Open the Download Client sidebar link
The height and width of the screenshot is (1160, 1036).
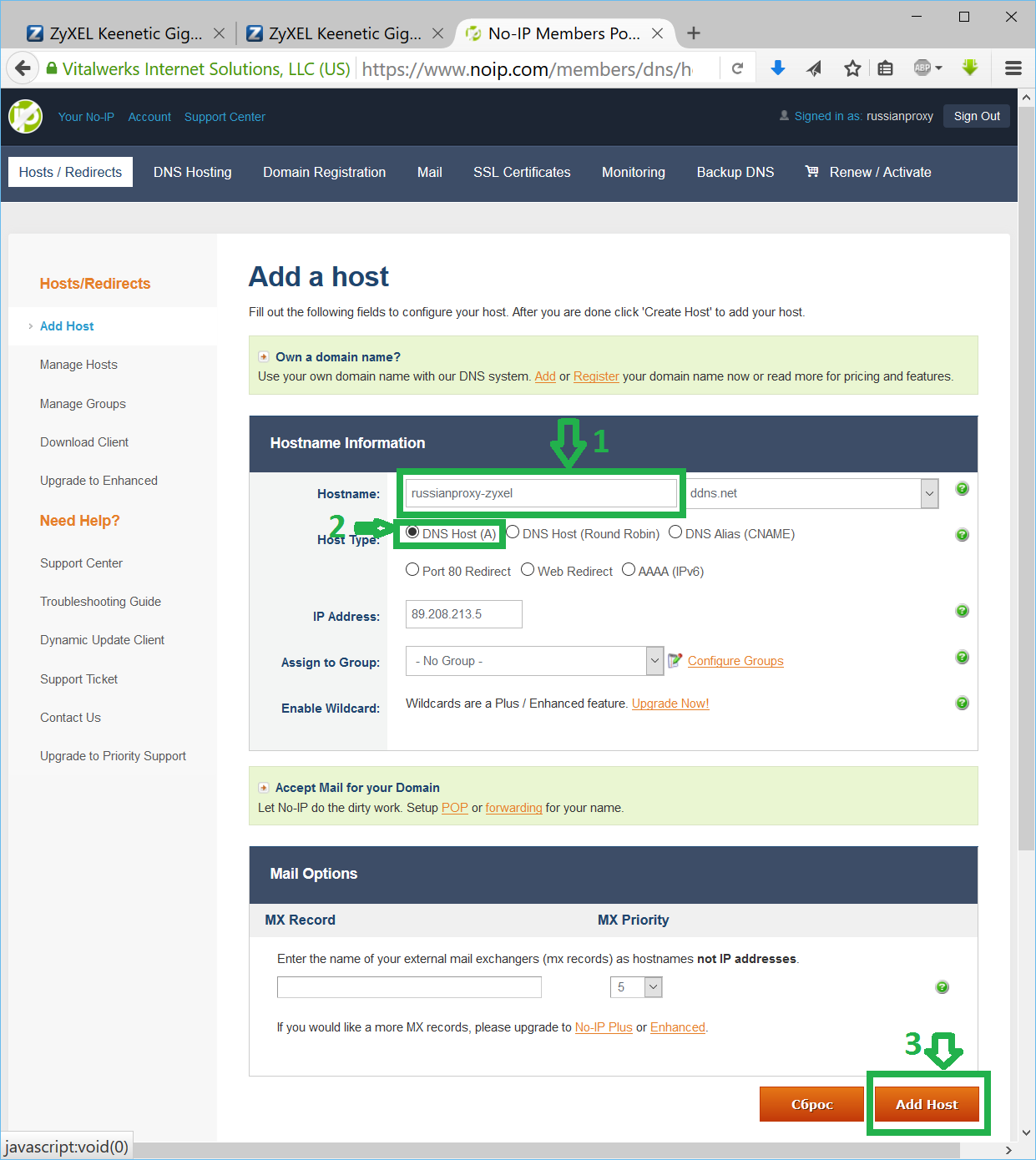pos(84,442)
